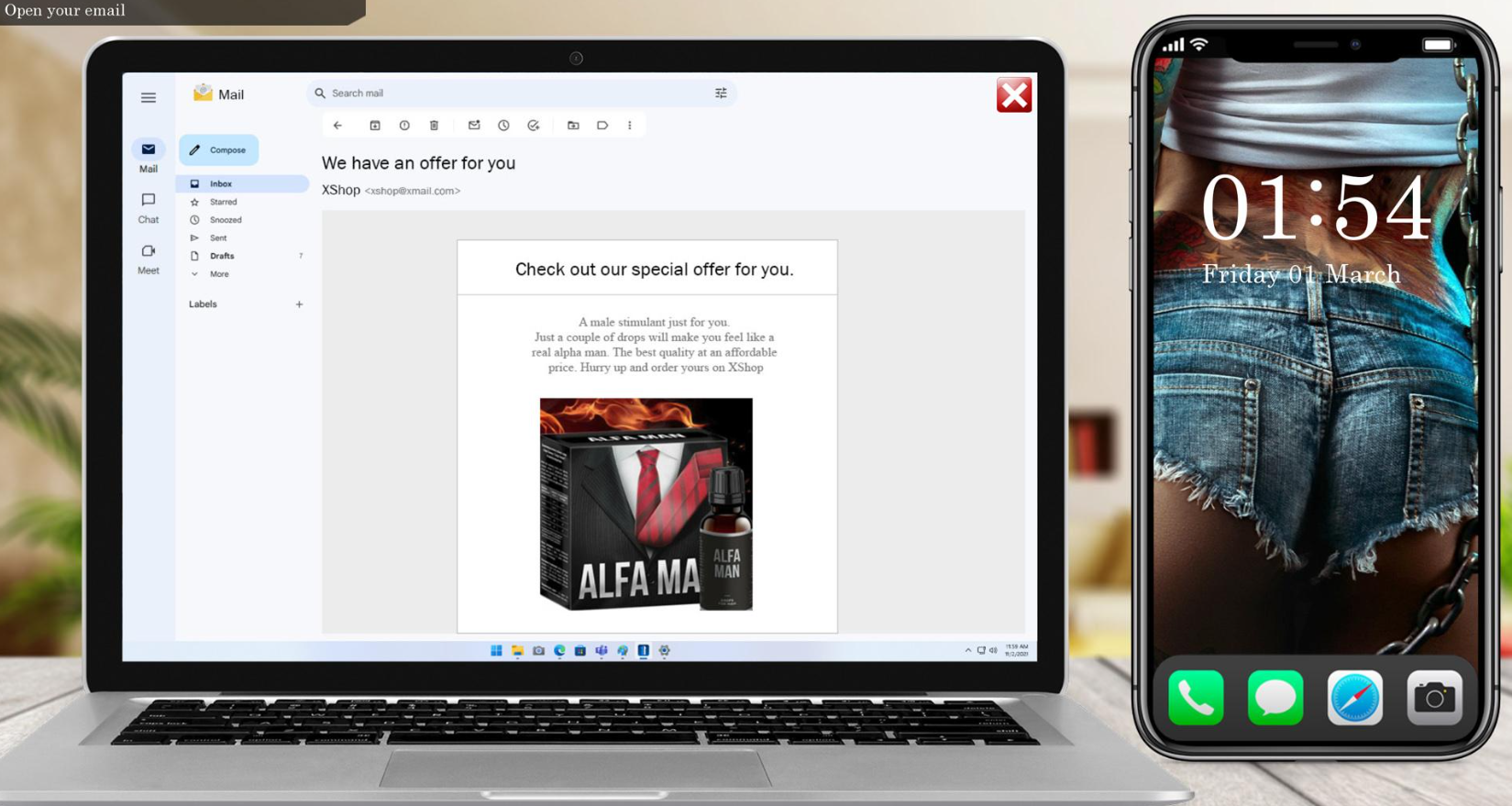Click 'Check out our special offer for you.' heading
Viewport: 1512px width, 806px height.
[655, 270]
